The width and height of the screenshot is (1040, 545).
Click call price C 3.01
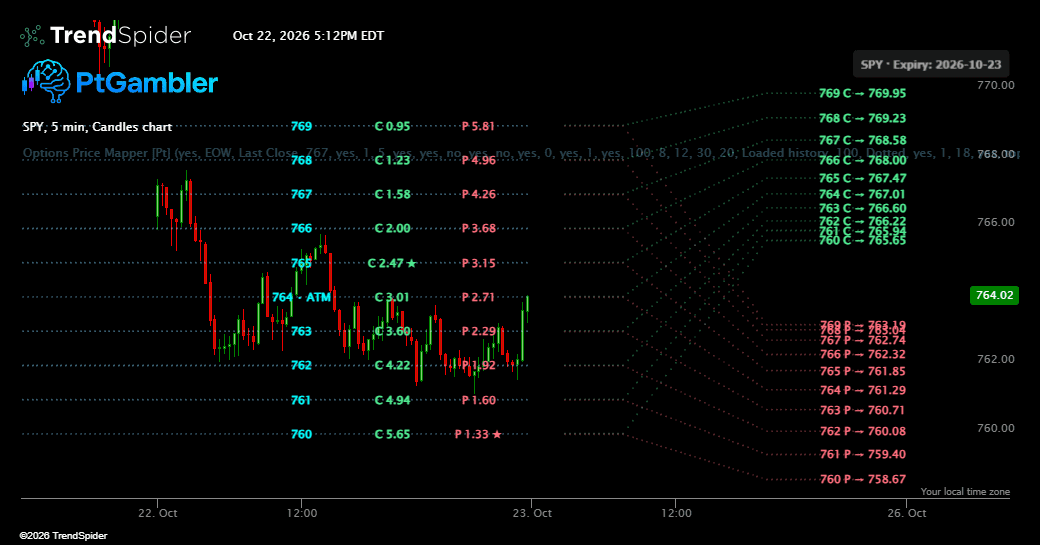pos(392,297)
